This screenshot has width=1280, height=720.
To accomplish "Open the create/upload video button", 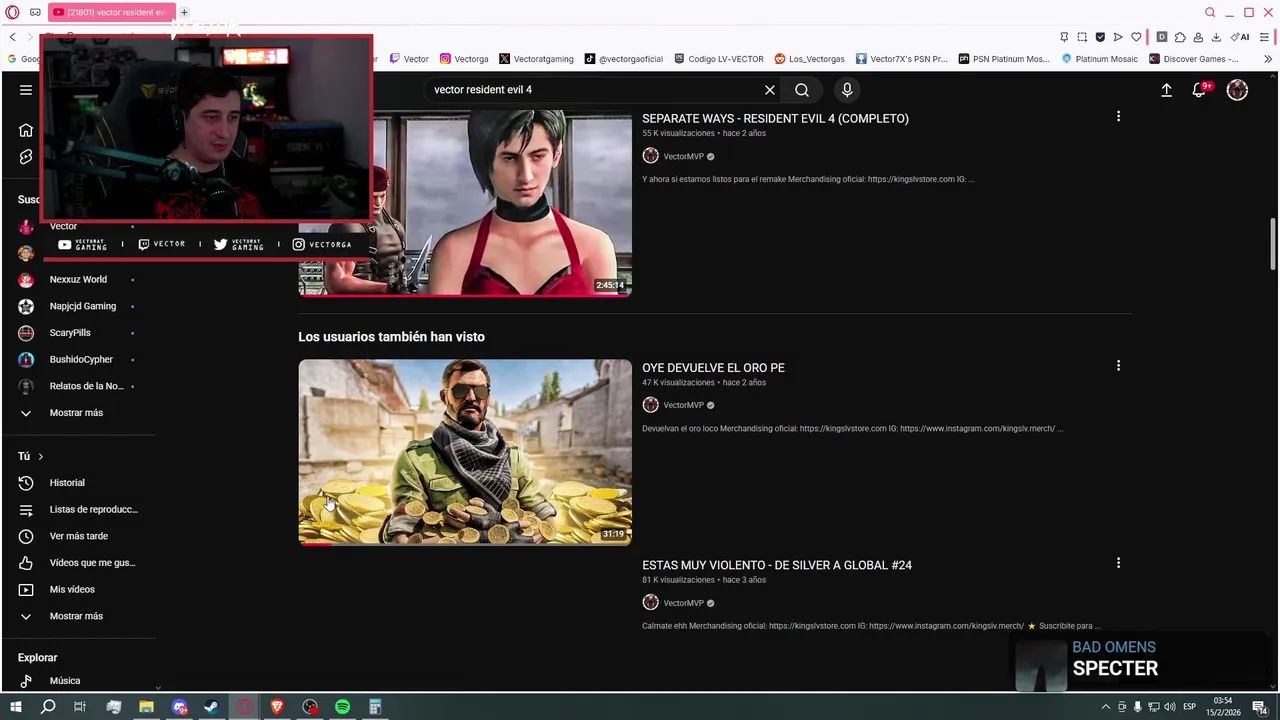I will (x=1166, y=90).
